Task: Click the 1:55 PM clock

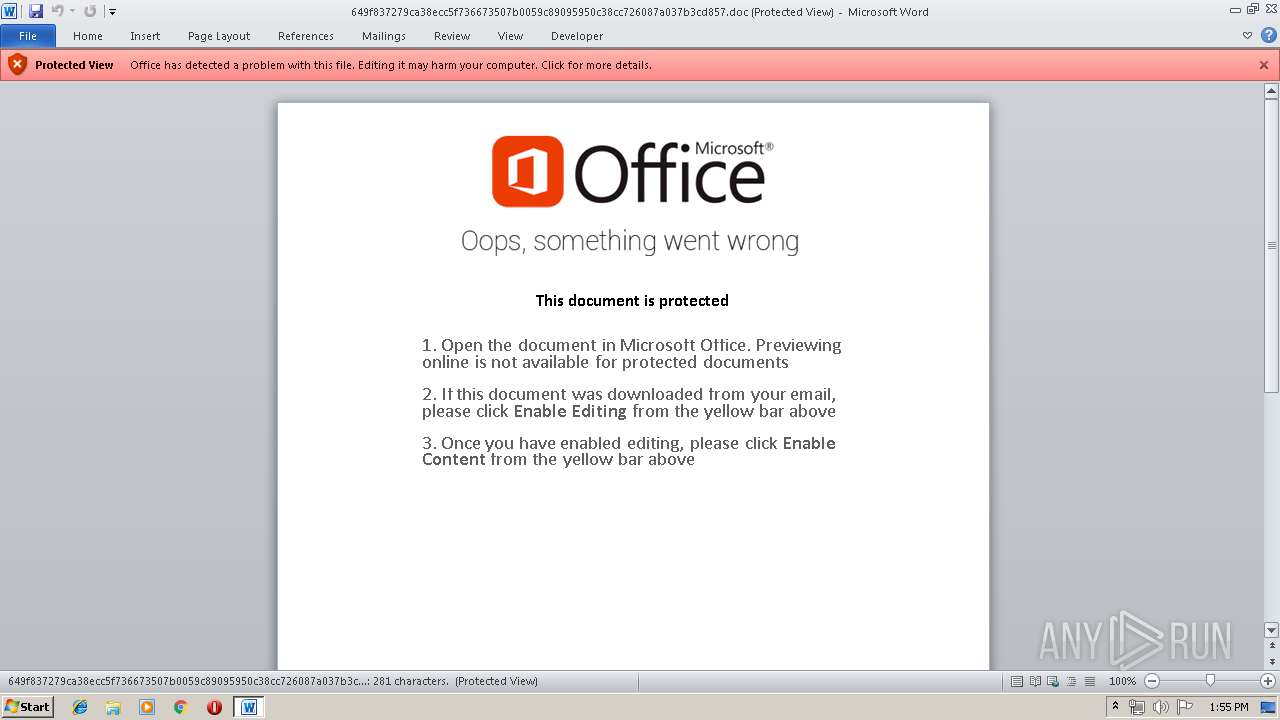Action: [1229, 707]
